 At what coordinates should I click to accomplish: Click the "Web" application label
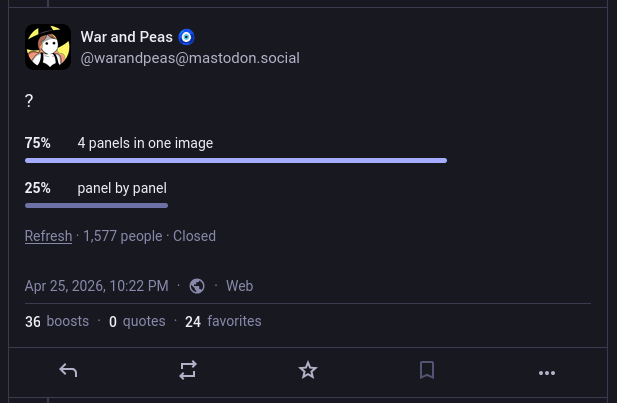click(239, 286)
